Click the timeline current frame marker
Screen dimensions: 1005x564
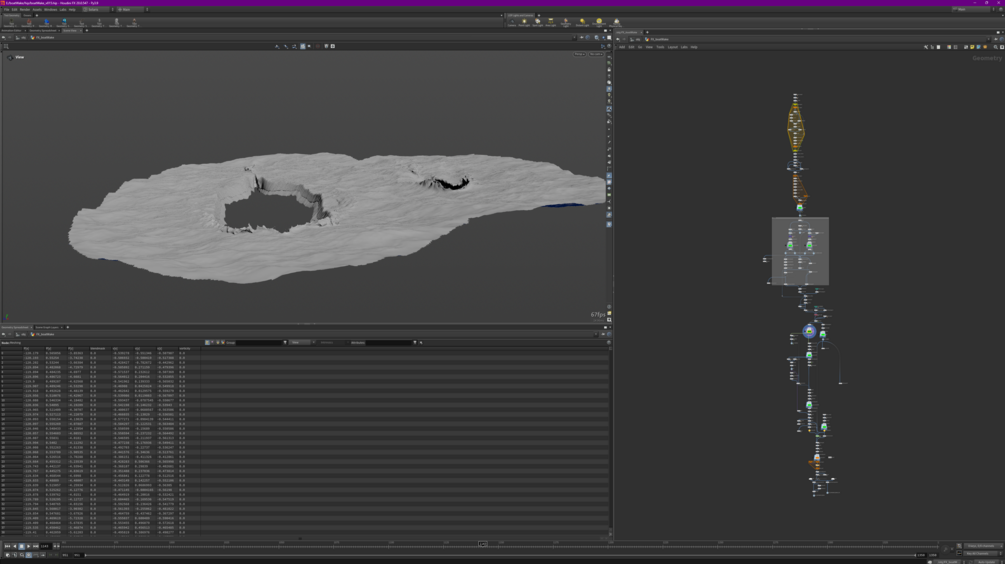[483, 543]
